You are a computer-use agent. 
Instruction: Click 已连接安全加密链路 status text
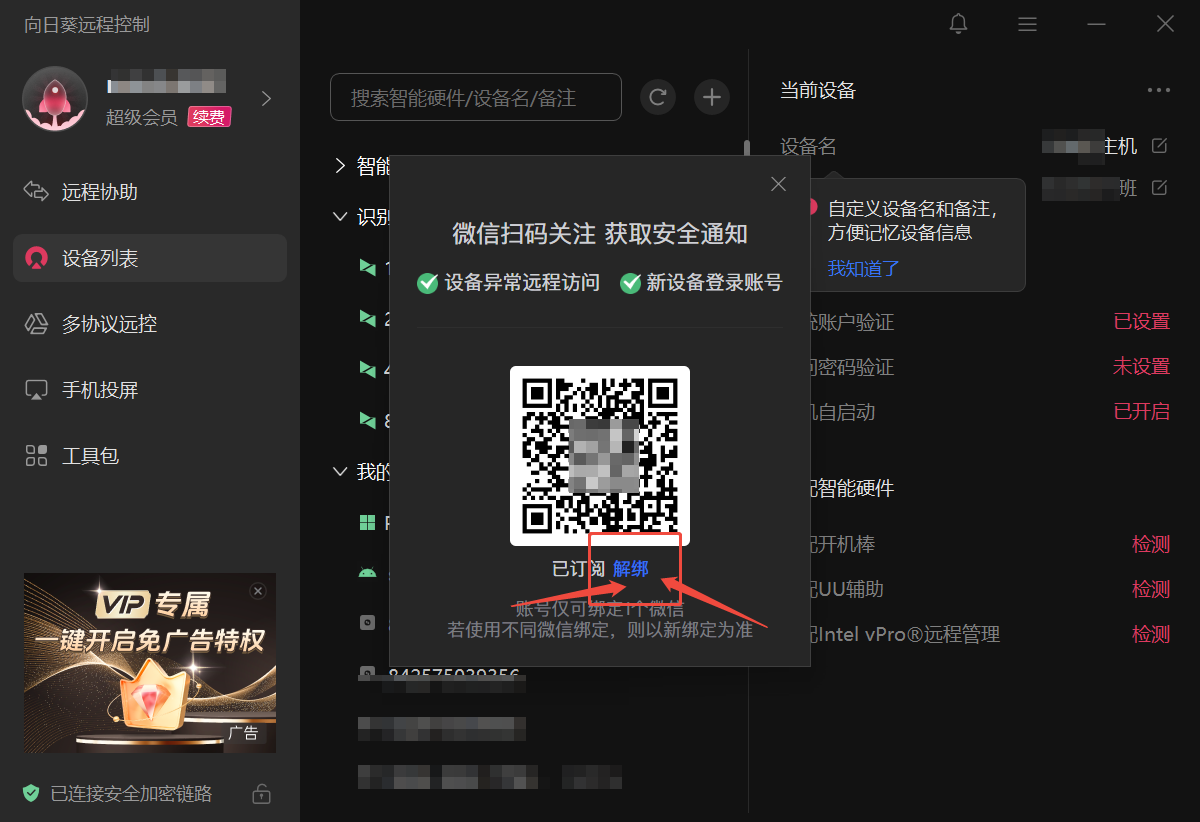coord(132,794)
